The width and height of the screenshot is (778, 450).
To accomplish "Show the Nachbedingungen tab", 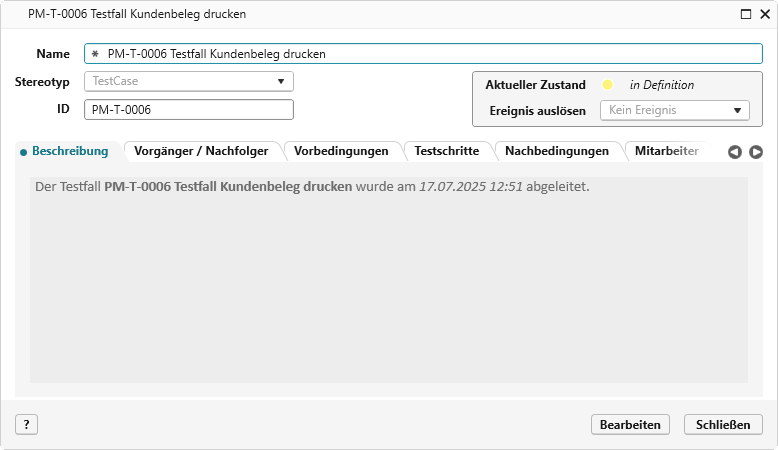I will point(557,151).
